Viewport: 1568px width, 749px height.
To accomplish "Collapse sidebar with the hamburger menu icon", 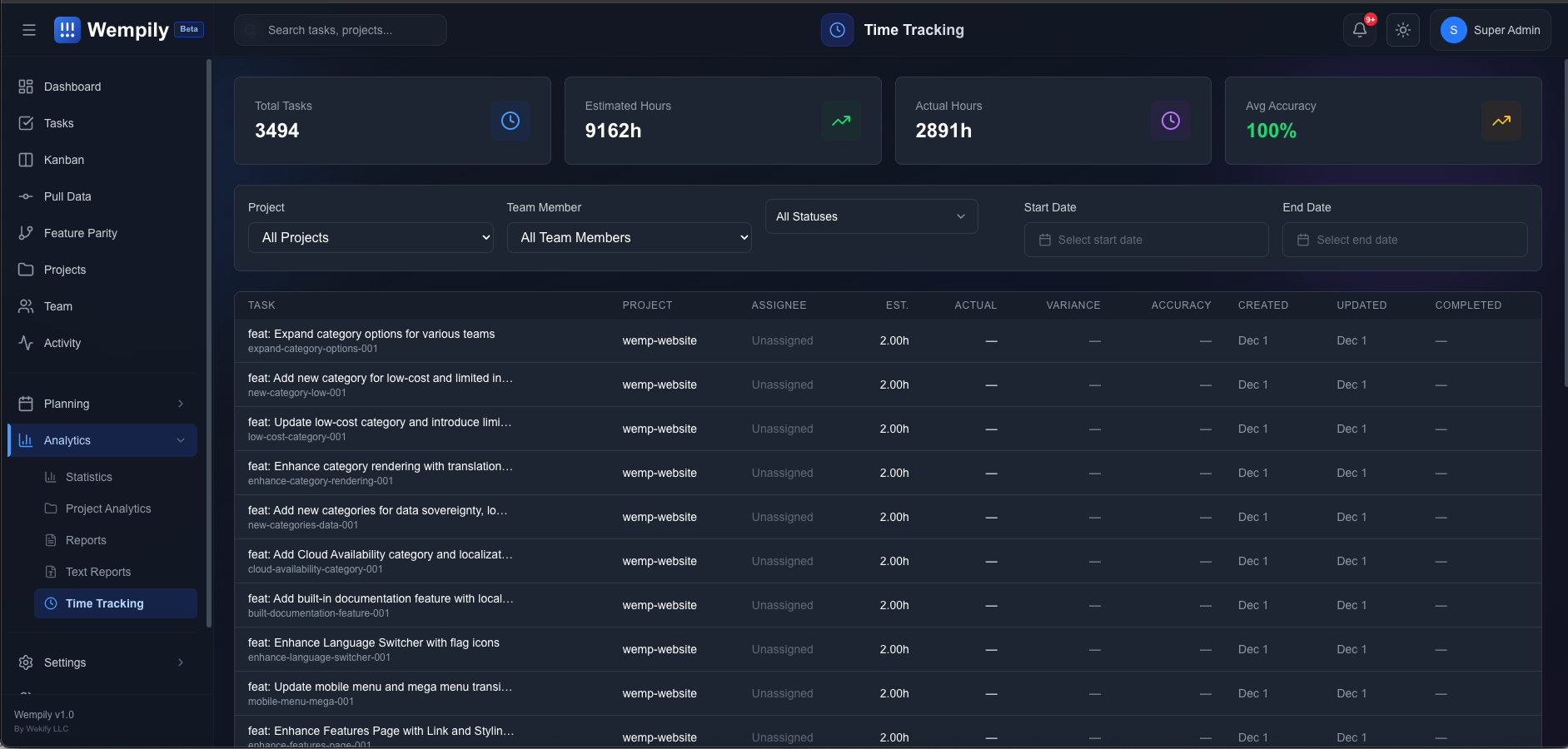I will [29, 30].
